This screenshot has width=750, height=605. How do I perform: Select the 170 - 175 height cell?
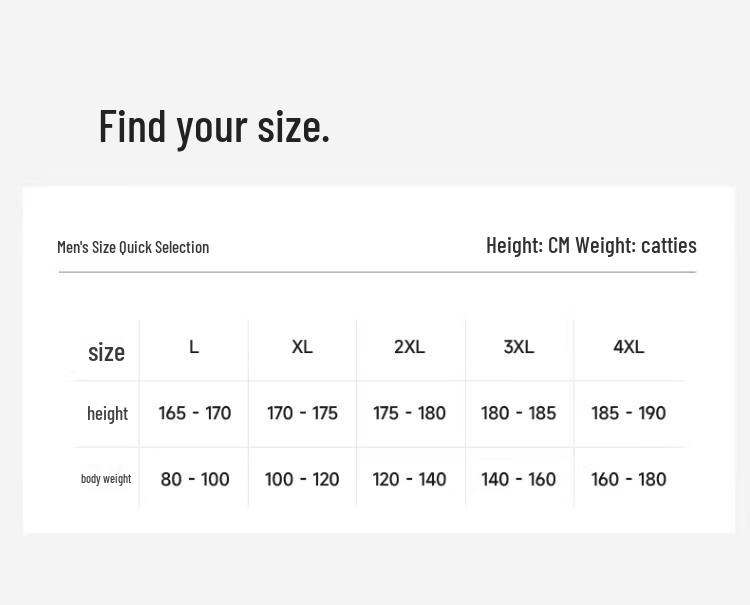302,413
